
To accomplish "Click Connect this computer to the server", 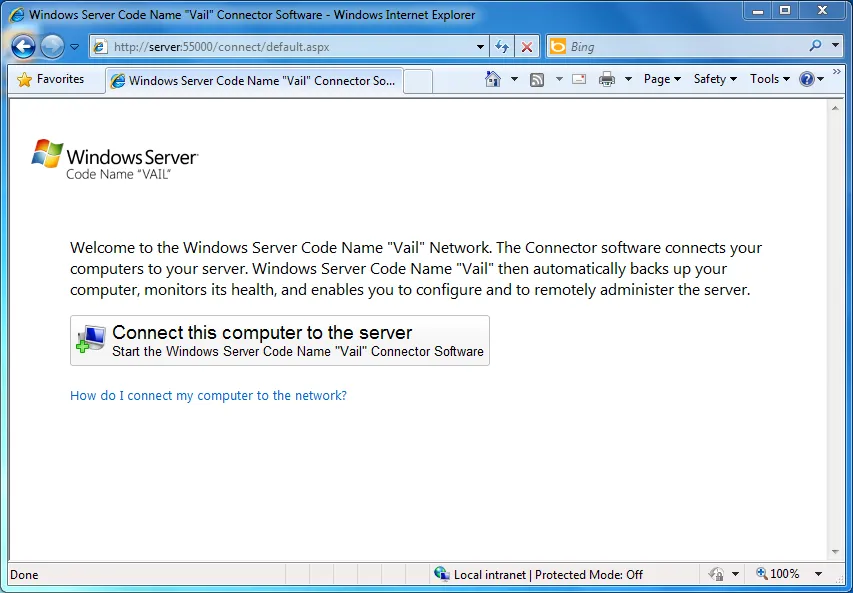I will (280, 341).
